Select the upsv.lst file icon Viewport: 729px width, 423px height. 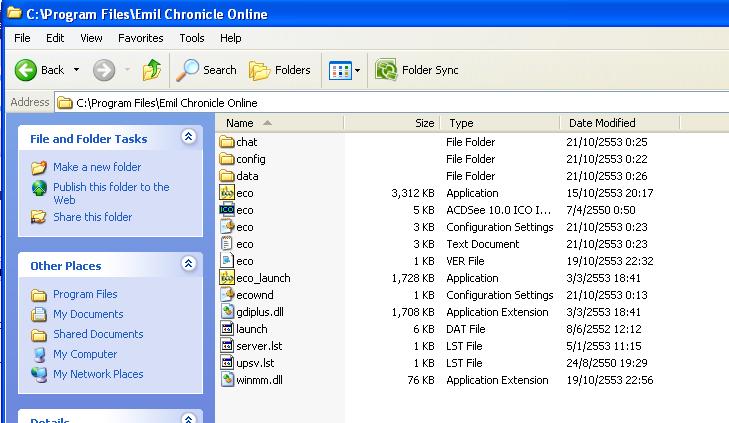227,363
